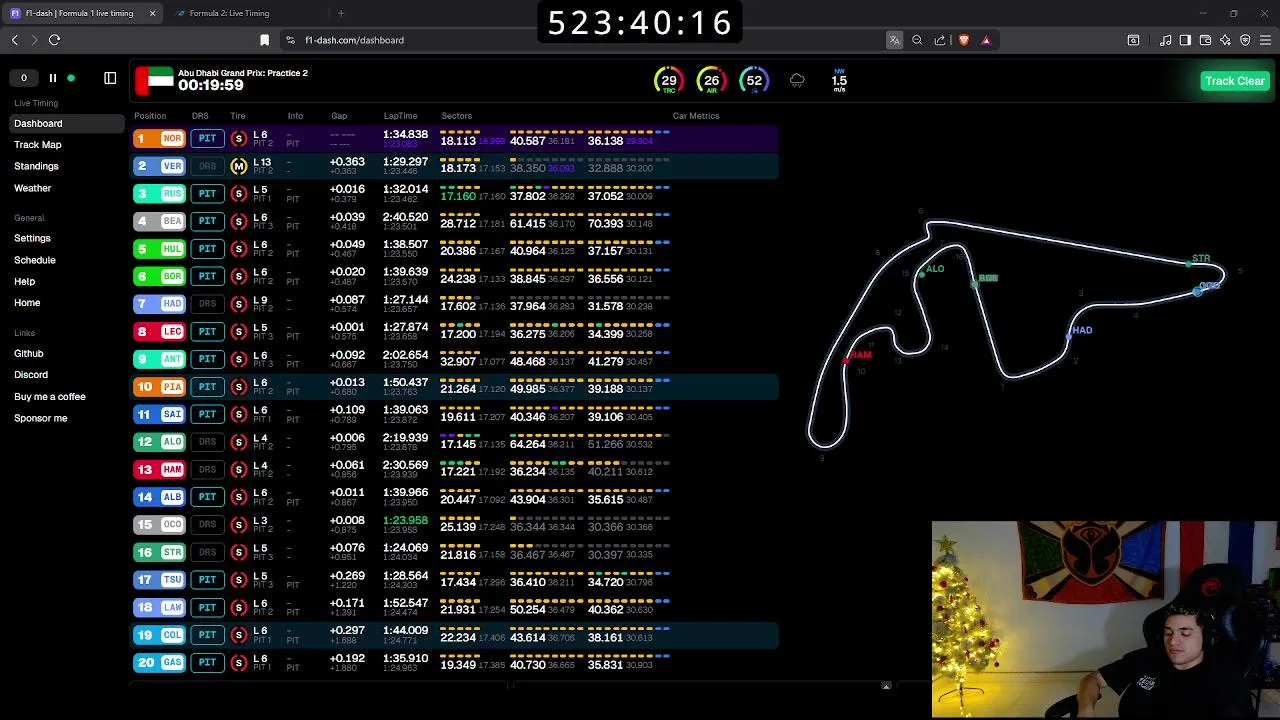
Task: Click the wind speed 1.5 m/s indicator
Action: [x=839, y=81]
